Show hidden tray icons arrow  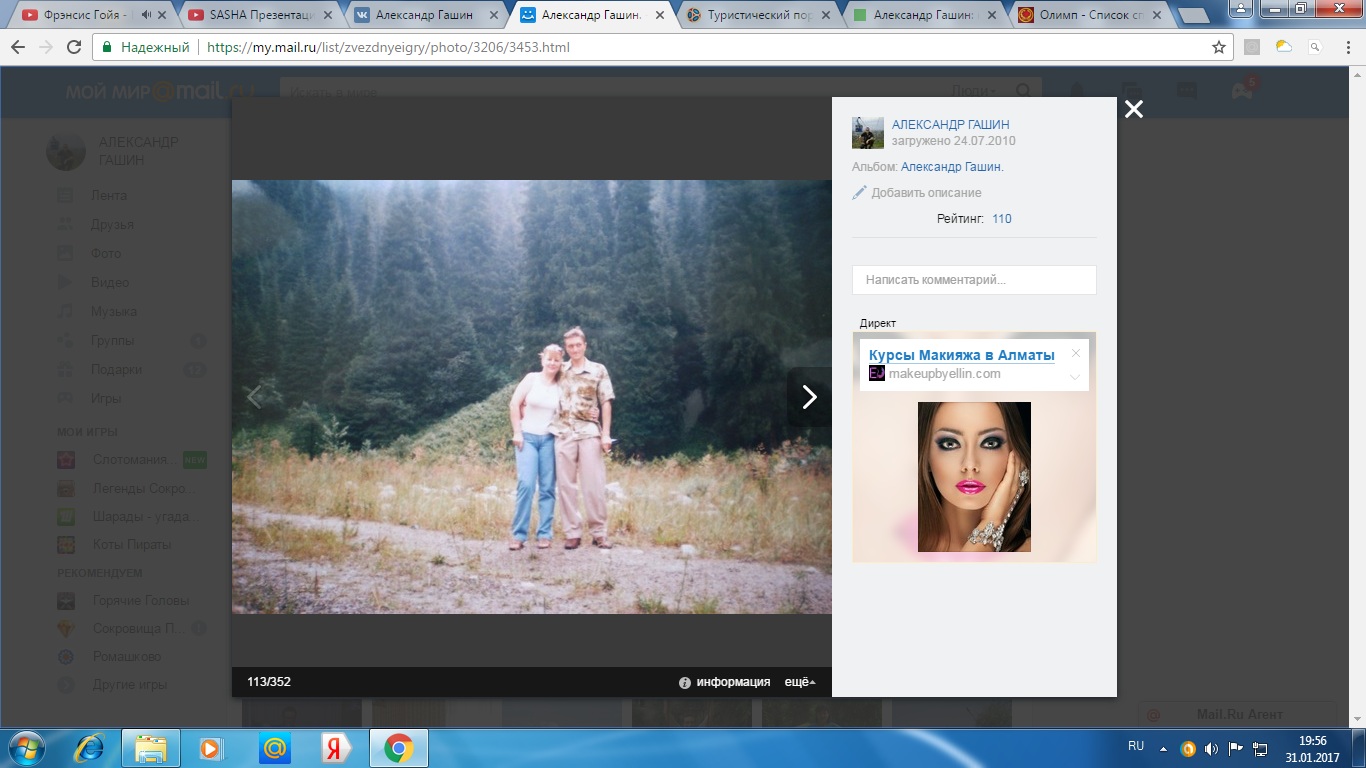(1163, 748)
